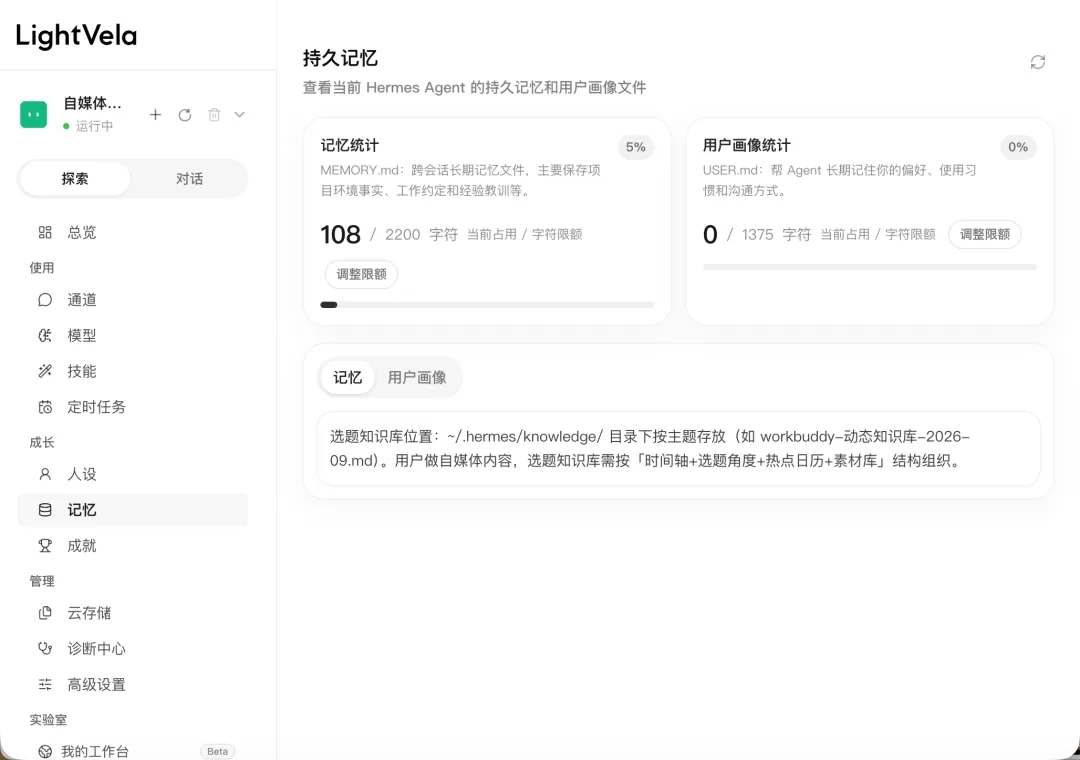Click the 0% user profile badge
The width and height of the screenshot is (1080, 760).
(x=1018, y=147)
